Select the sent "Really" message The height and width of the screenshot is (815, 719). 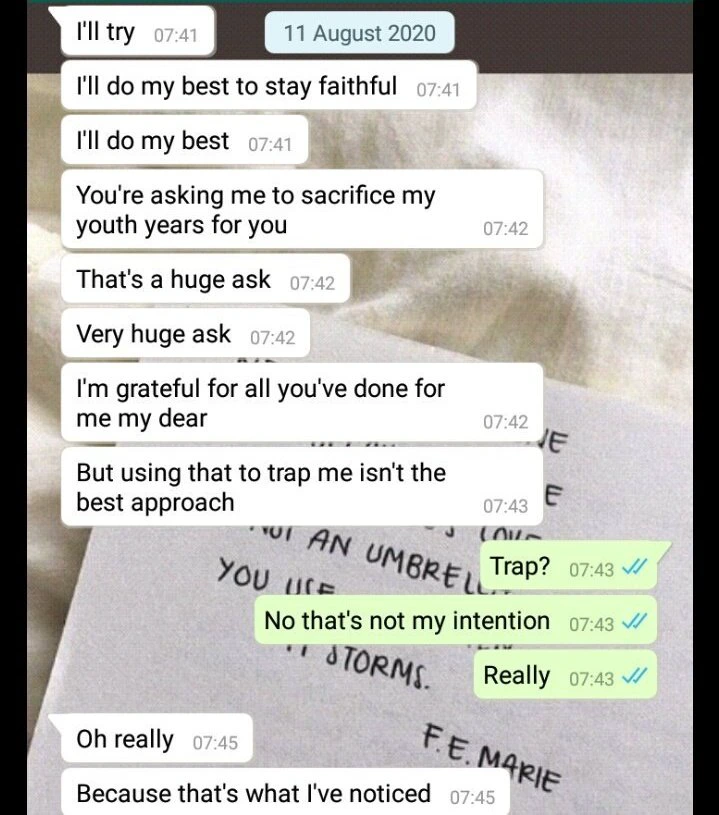click(565, 675)
